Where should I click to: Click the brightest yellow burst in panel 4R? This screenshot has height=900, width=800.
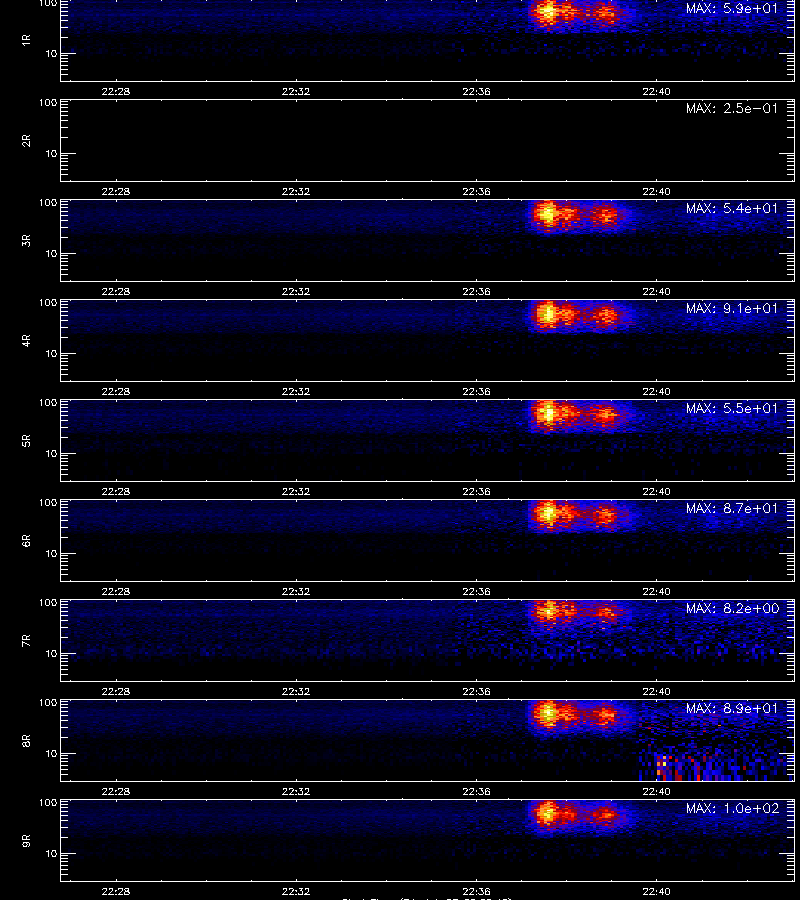(547, 314)
